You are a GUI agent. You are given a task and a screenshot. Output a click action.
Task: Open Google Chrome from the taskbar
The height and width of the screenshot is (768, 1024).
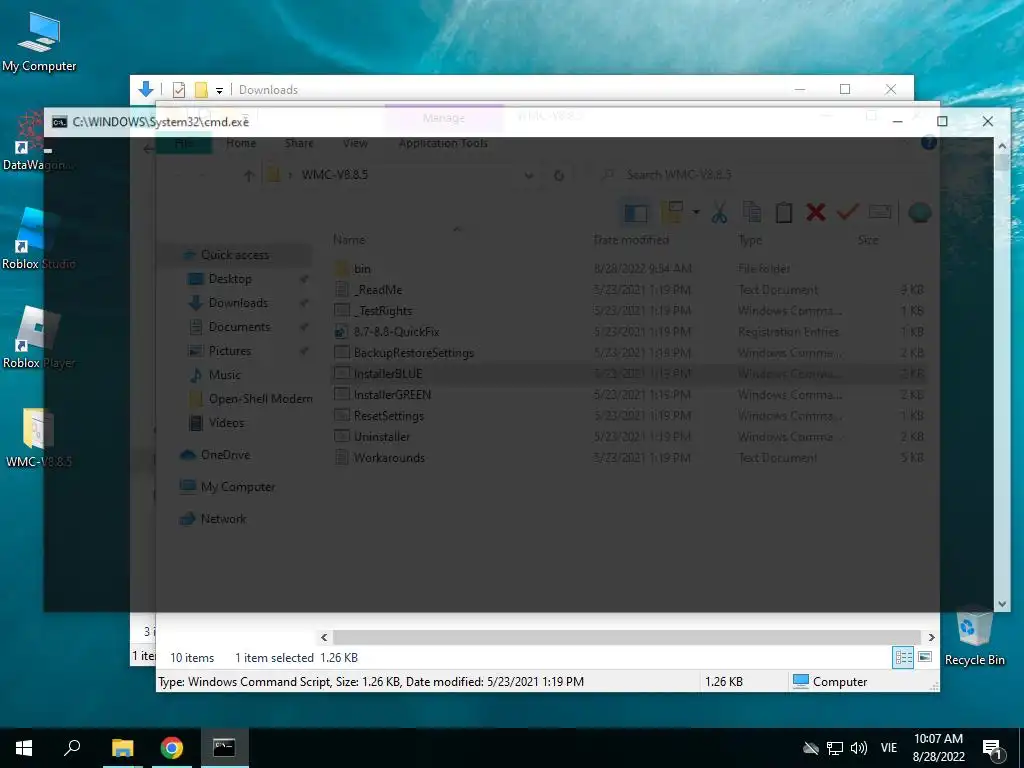[x=172, y=748]
